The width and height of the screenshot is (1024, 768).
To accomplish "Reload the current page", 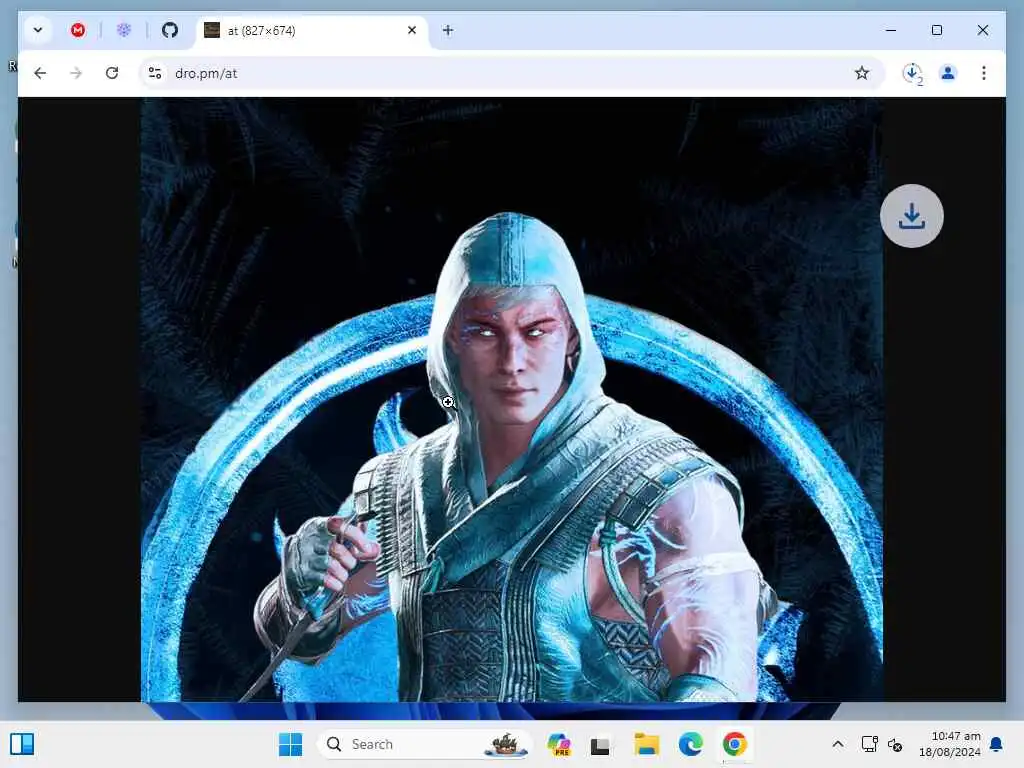I will 112,73.
